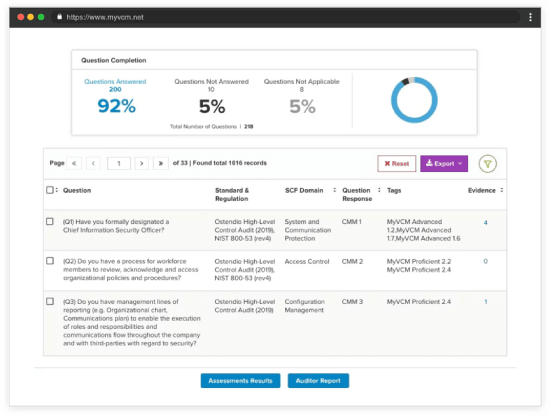Image resolution: width=550 pixels, height=416 pixels.
Task: Select CMM 3 response cell
Action: [352, 302]
